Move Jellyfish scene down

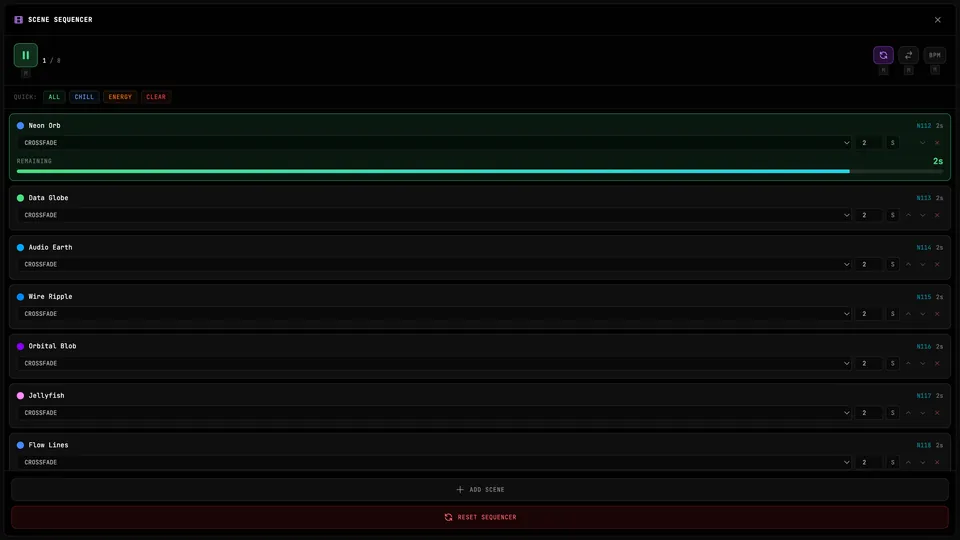click(923, 413)
